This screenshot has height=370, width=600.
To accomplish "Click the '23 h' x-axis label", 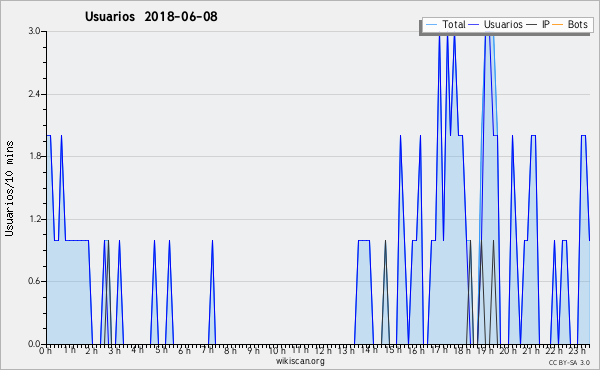I will [577, 351].
